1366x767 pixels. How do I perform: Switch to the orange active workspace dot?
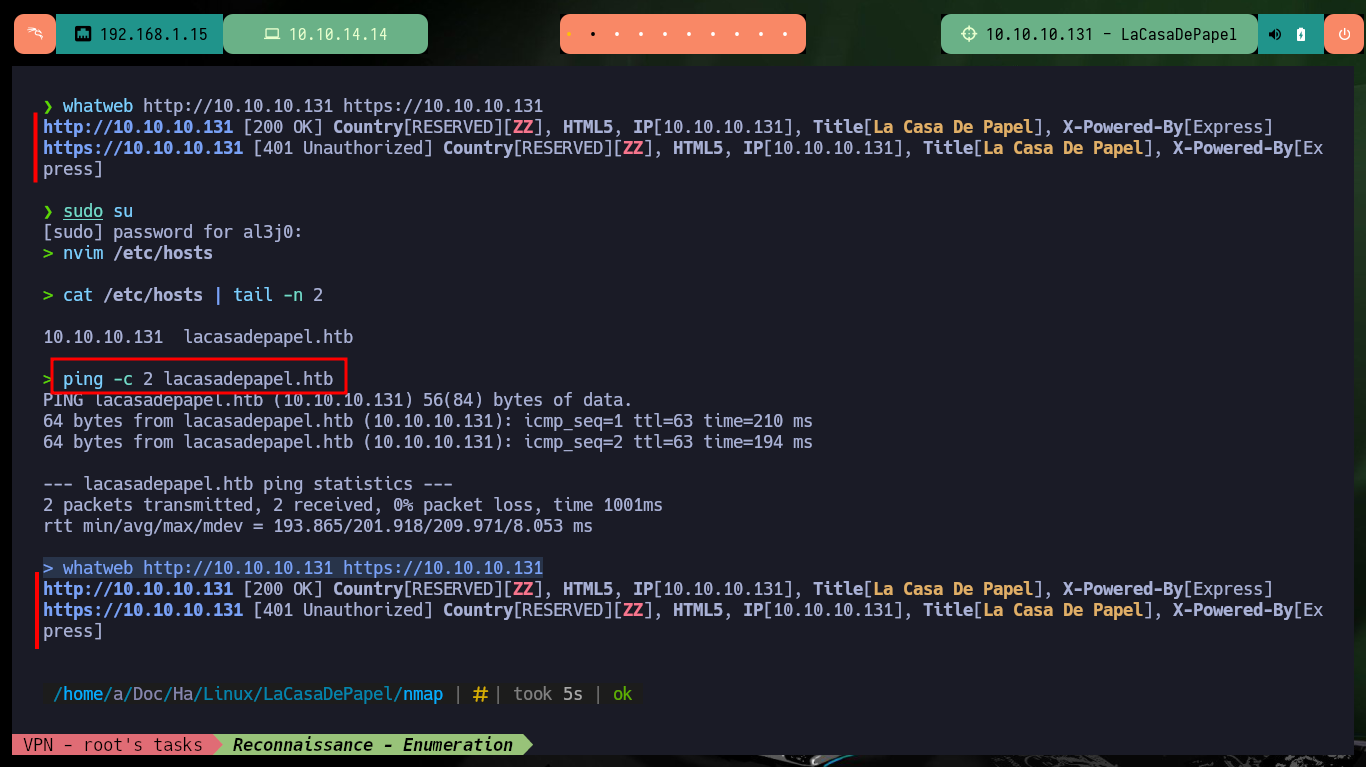pyautogui.click(x=569, y=34)
